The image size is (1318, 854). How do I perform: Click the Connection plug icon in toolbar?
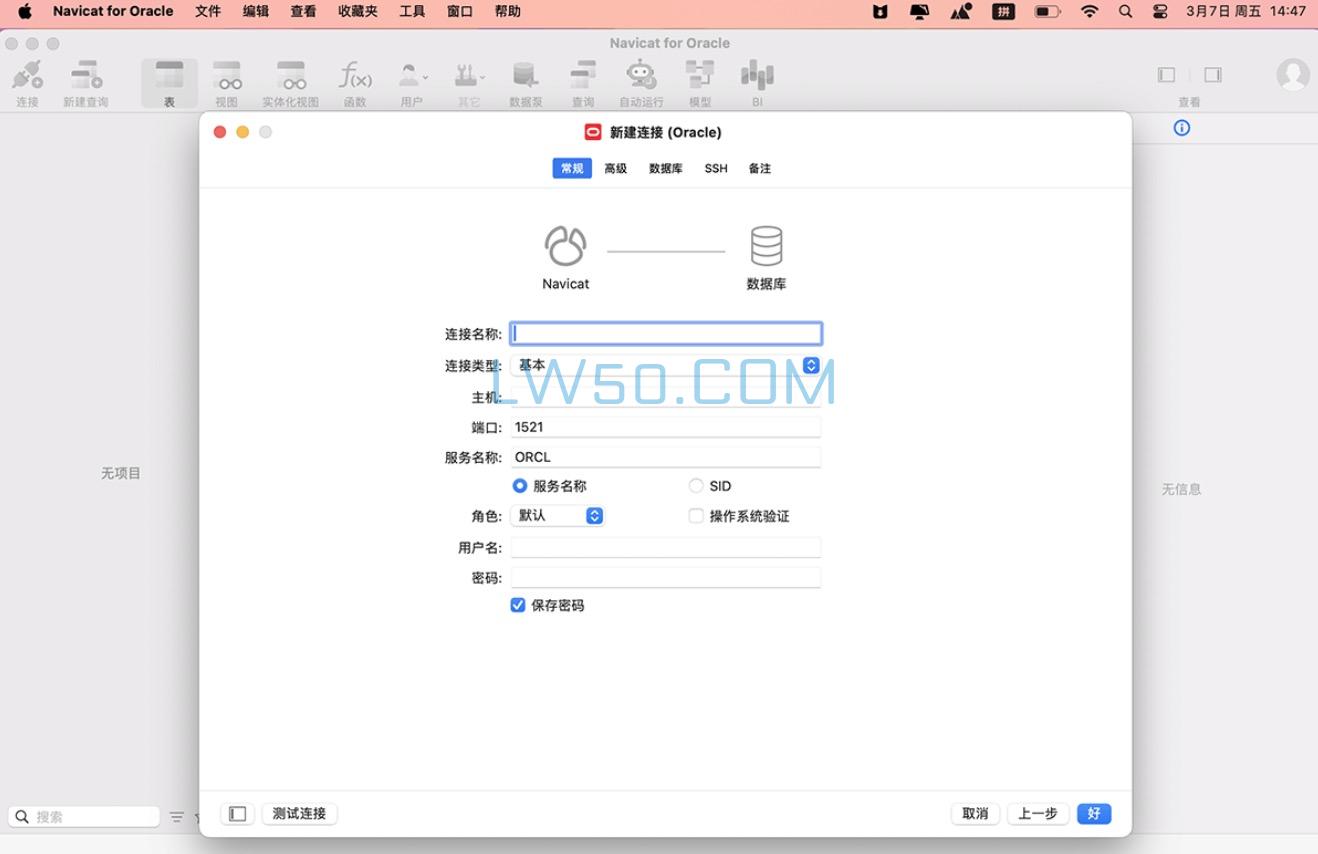tap(27, 76)
